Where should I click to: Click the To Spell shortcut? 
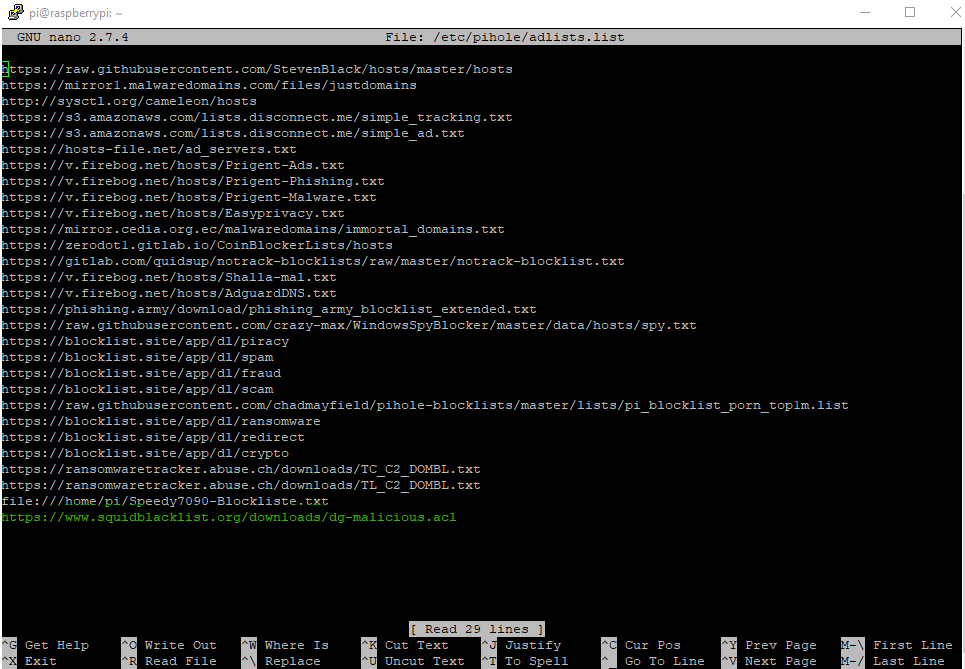tap(536, 661)
